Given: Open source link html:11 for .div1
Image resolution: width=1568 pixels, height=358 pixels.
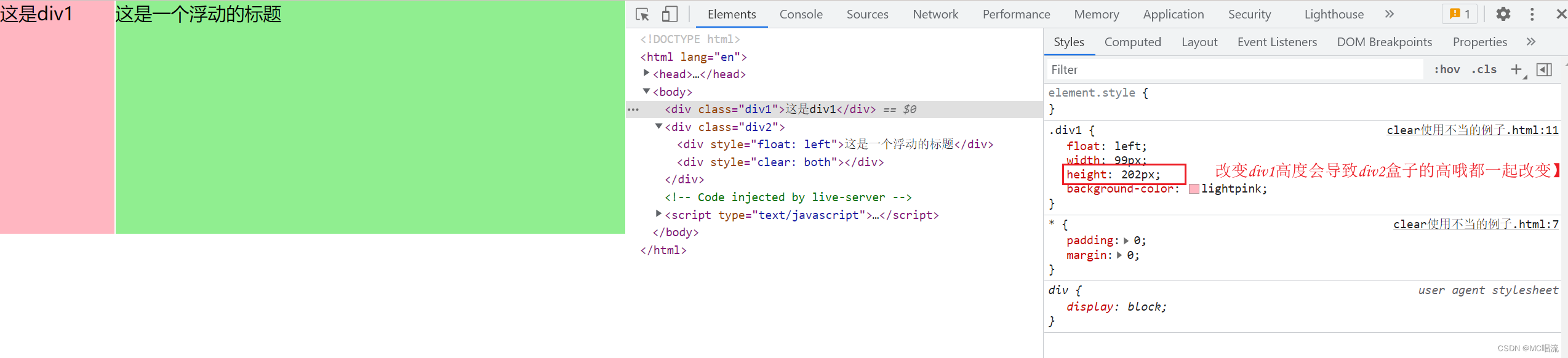Looking at the screenshot, I should (1473, 130).
